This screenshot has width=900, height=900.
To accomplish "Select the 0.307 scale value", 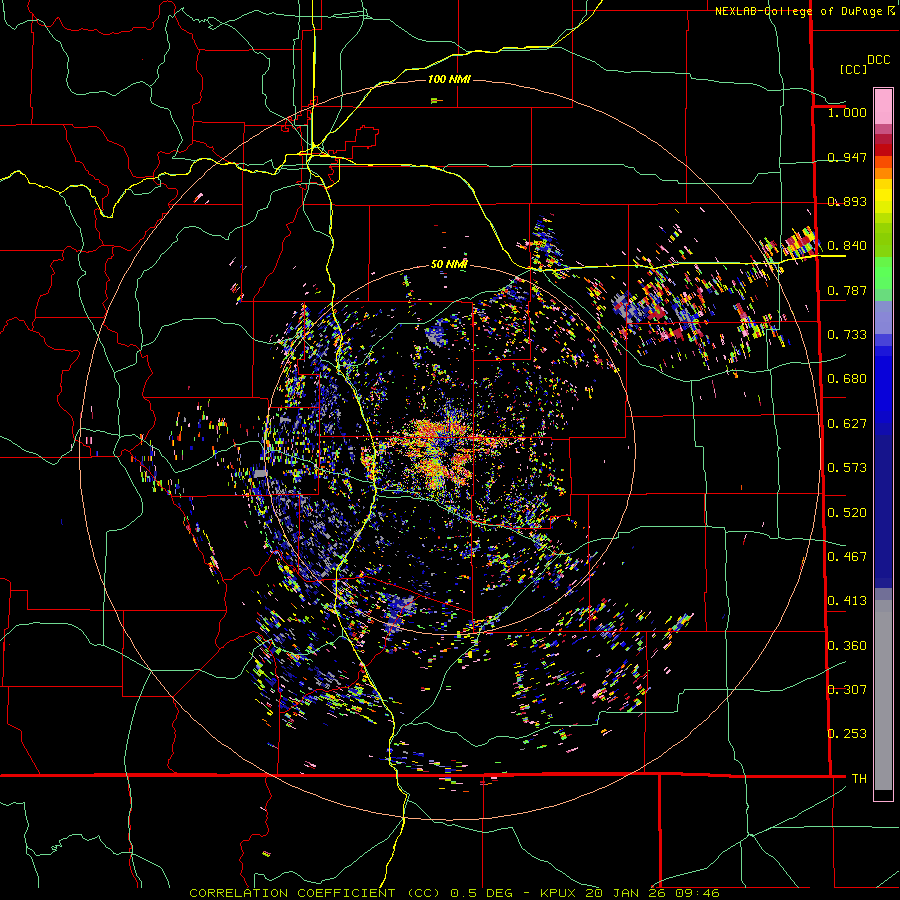I will (x=847, y=689).
